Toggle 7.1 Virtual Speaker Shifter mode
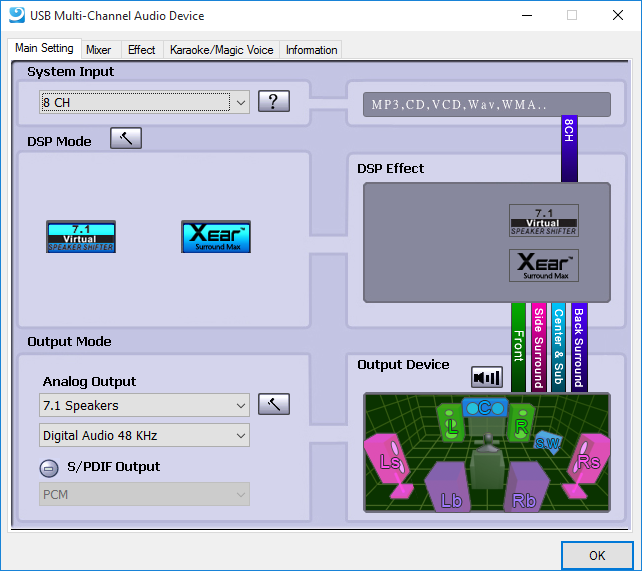 pyautogui.click(x=81, y=236)
